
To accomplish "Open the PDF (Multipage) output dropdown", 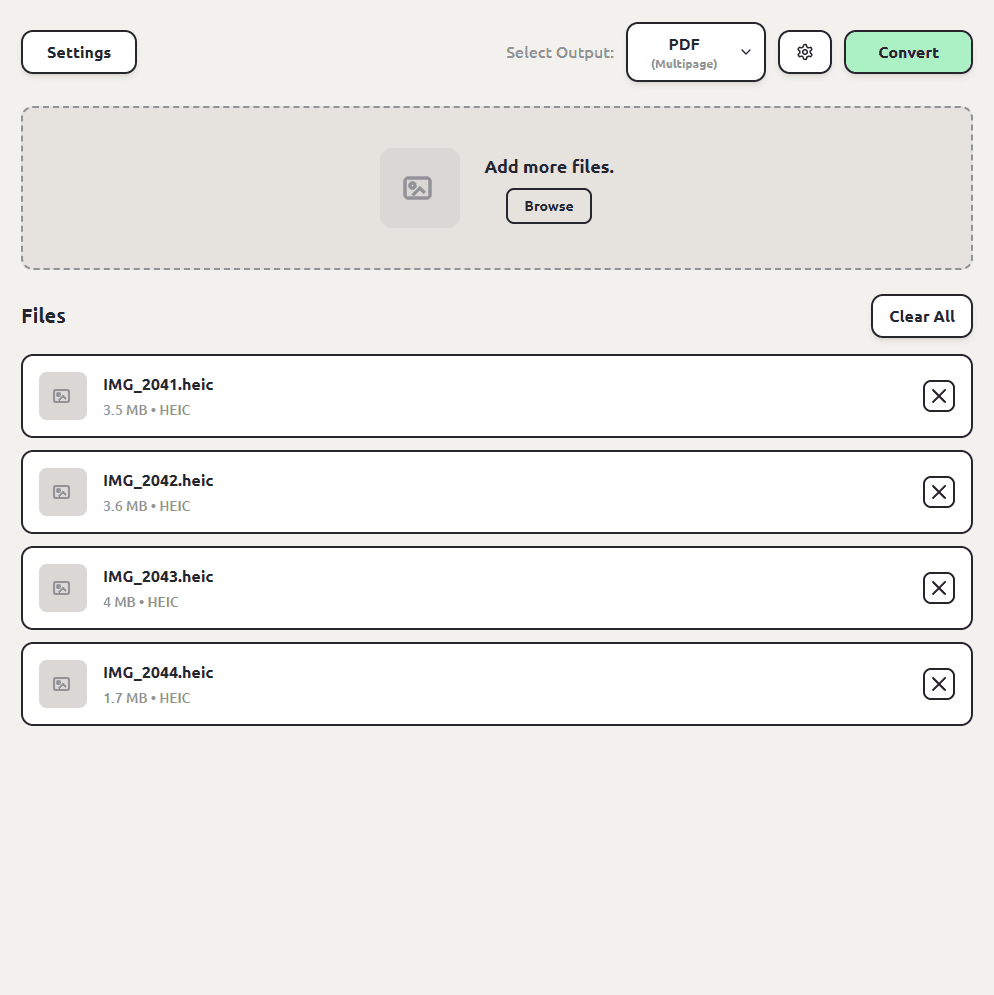I will [696, 52].
